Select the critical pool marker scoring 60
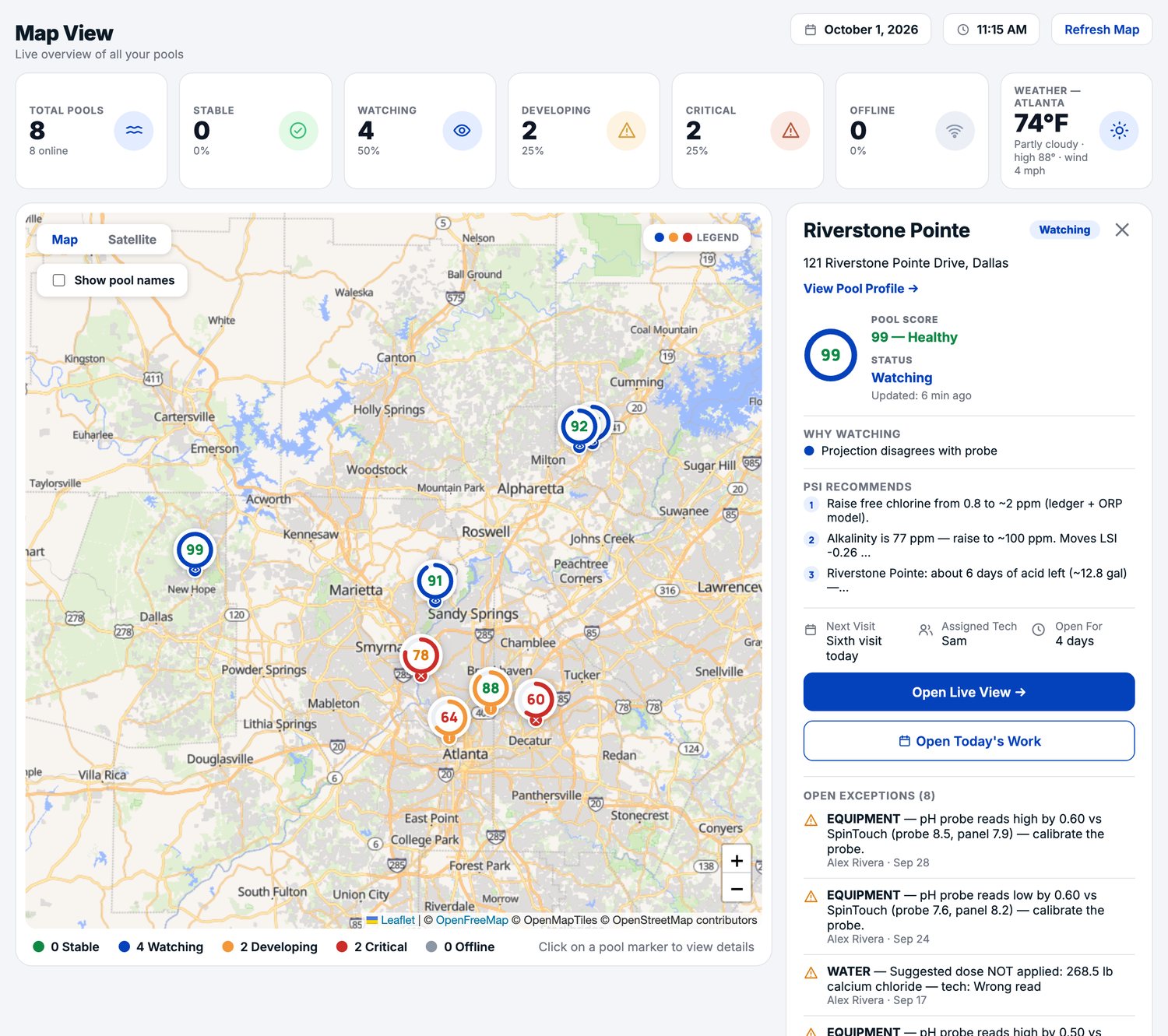The image size is (1168, 1036). 536,700
